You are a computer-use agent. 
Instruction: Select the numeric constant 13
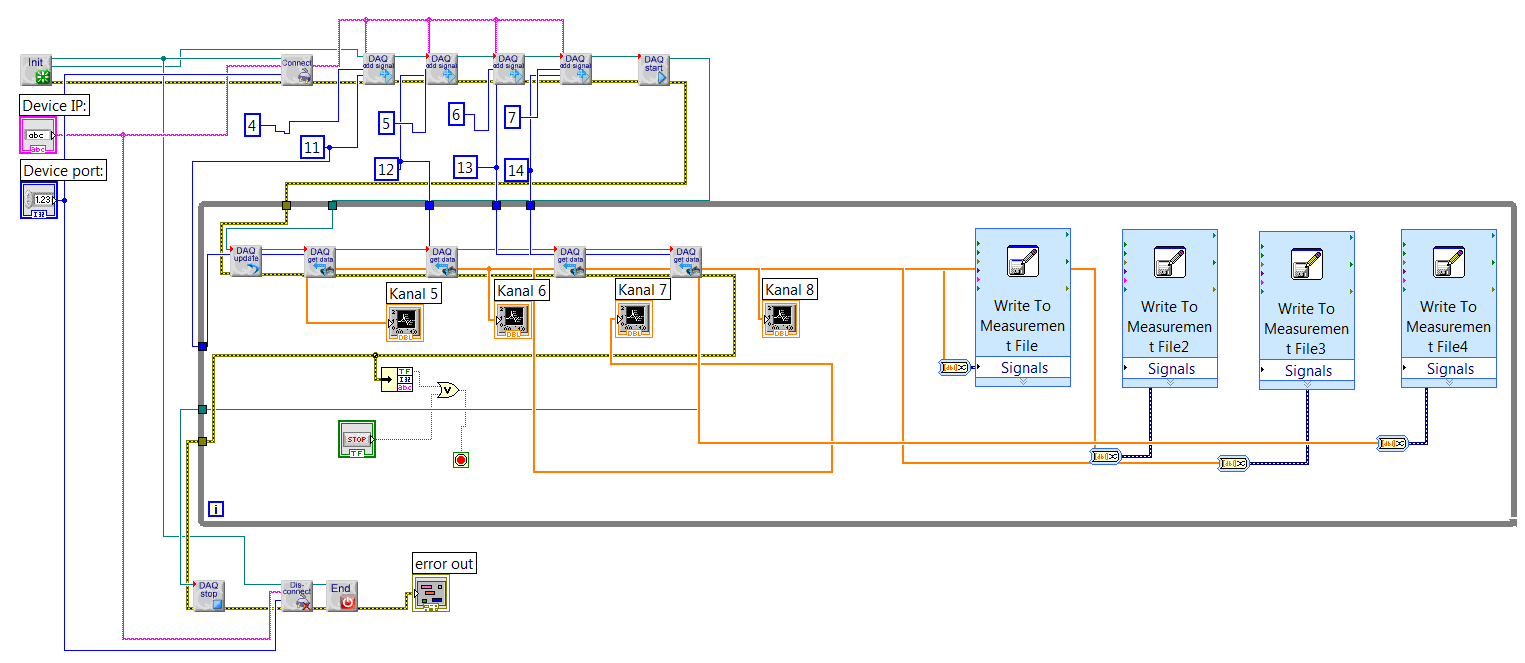(465, 167)
